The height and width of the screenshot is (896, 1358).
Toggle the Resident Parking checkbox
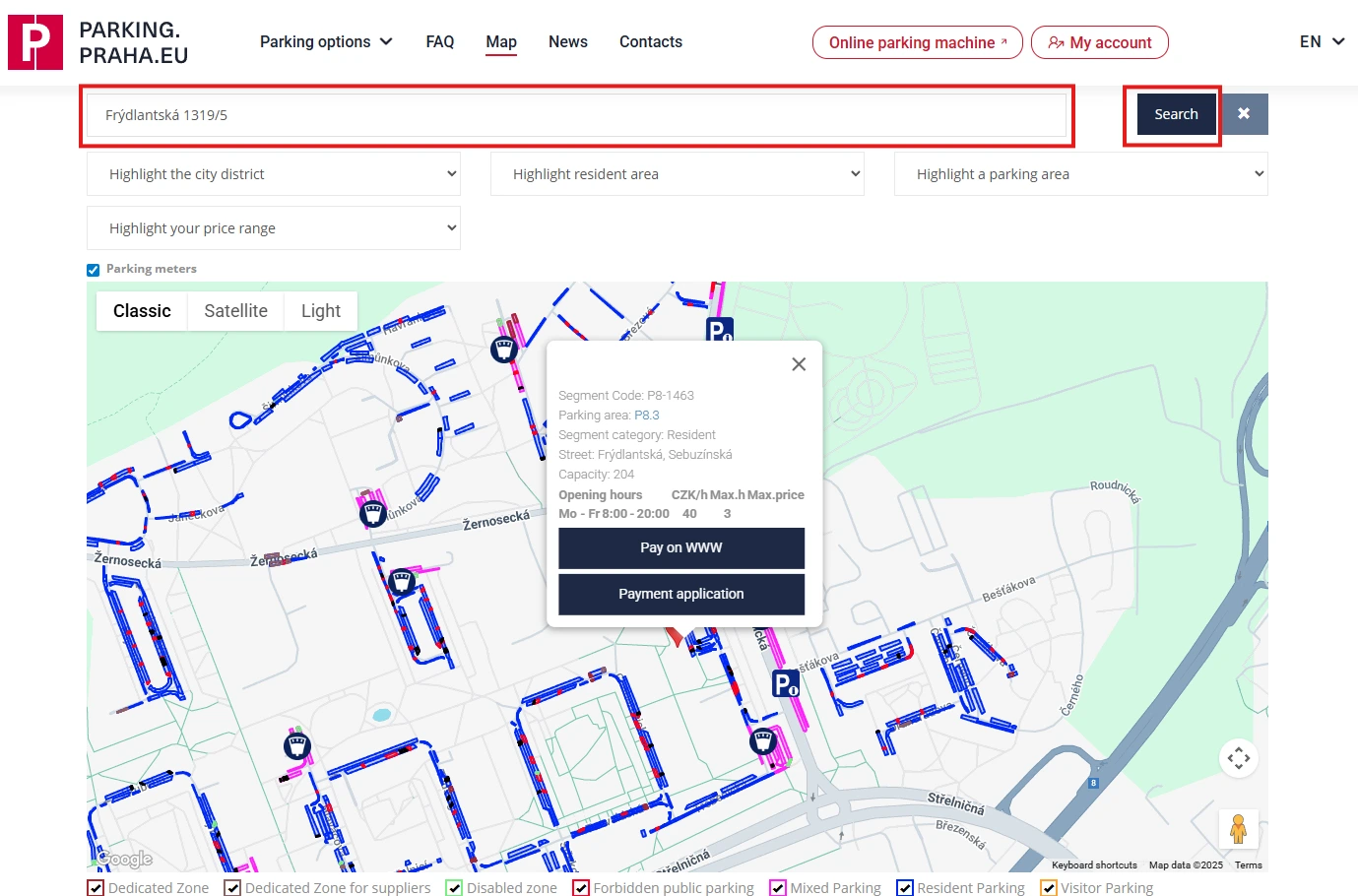click(x=905, y=888)
